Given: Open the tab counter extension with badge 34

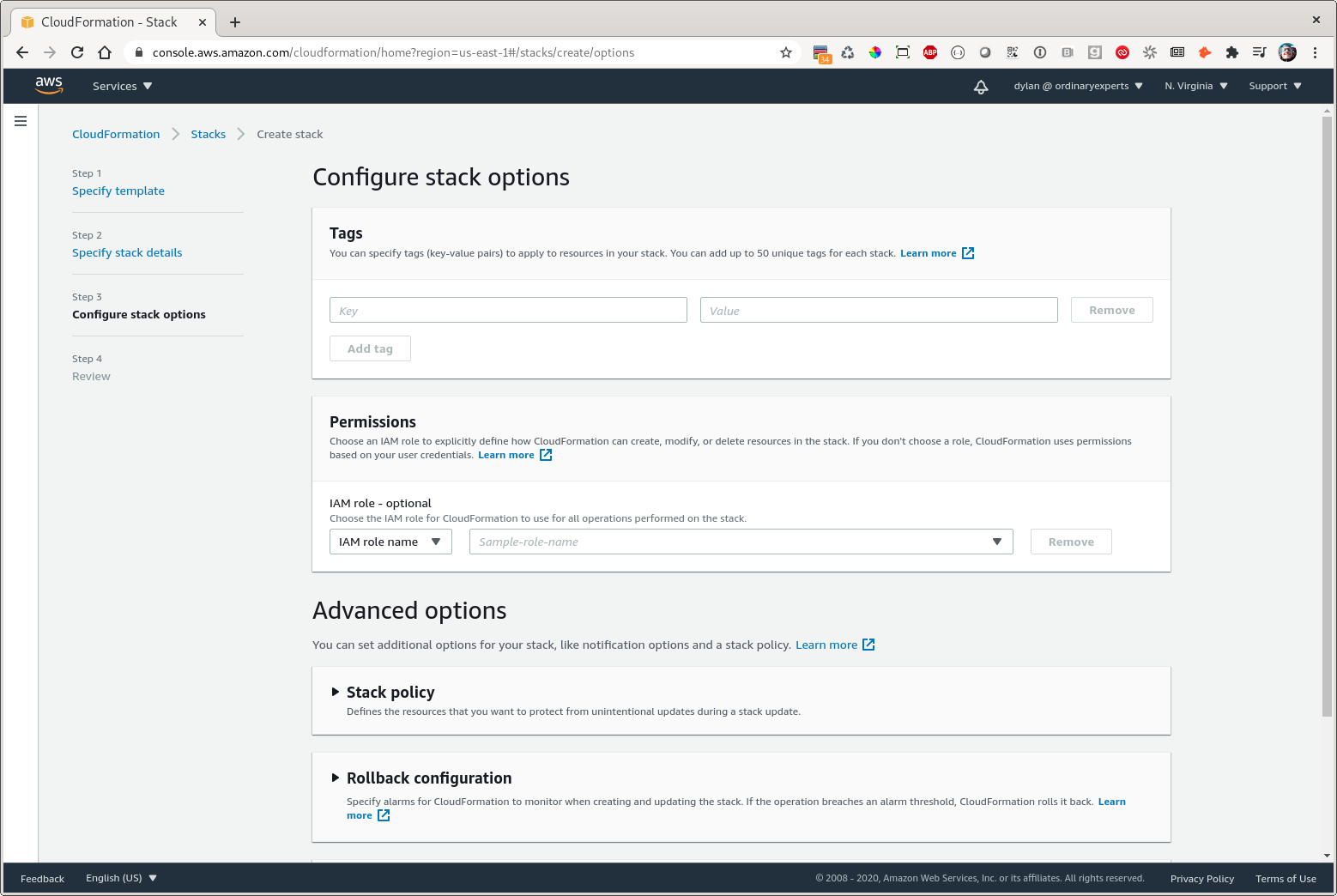Looking at the screenshot, I should 822,54.
